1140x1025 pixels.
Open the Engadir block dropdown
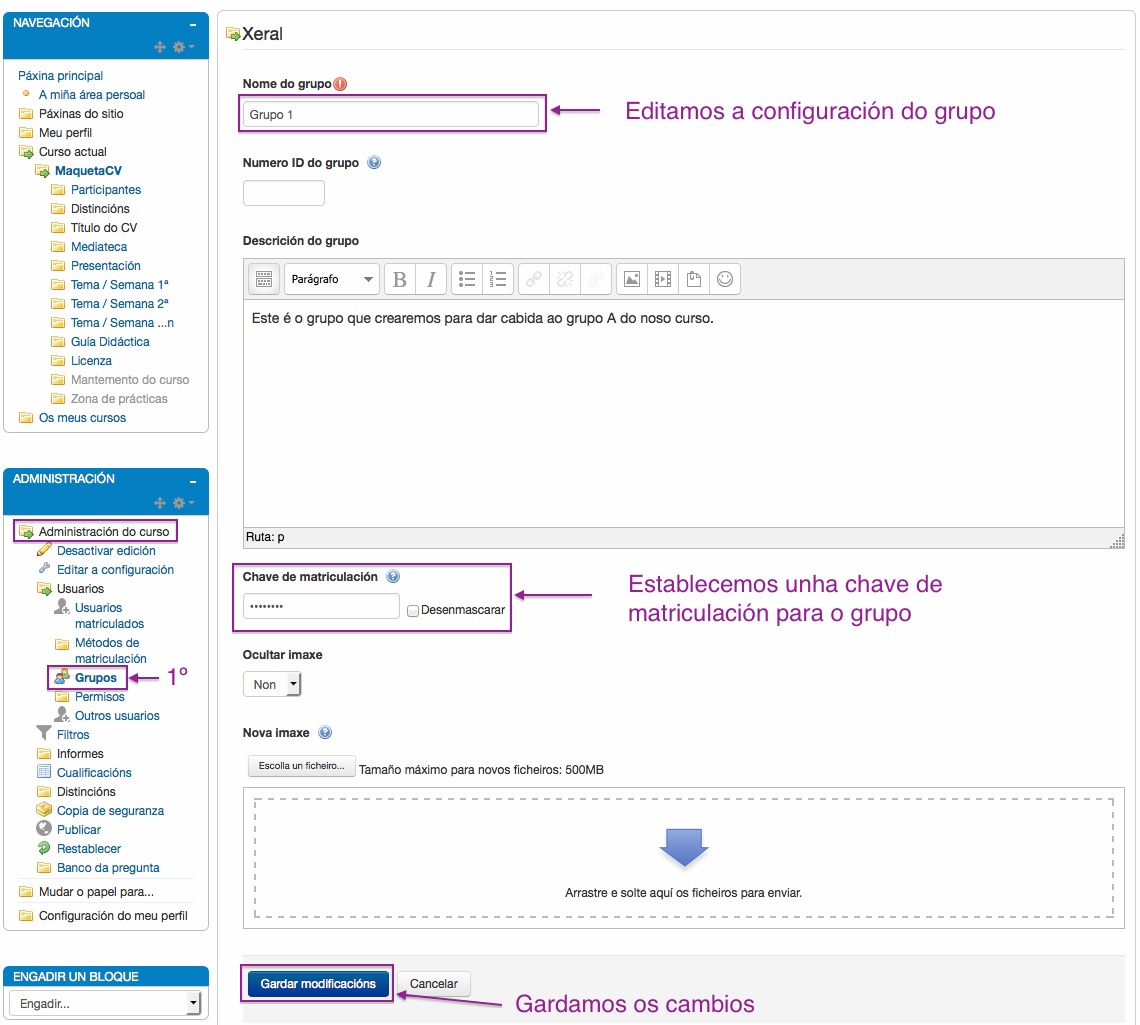pyautogui.click(x=104, y=1002)
